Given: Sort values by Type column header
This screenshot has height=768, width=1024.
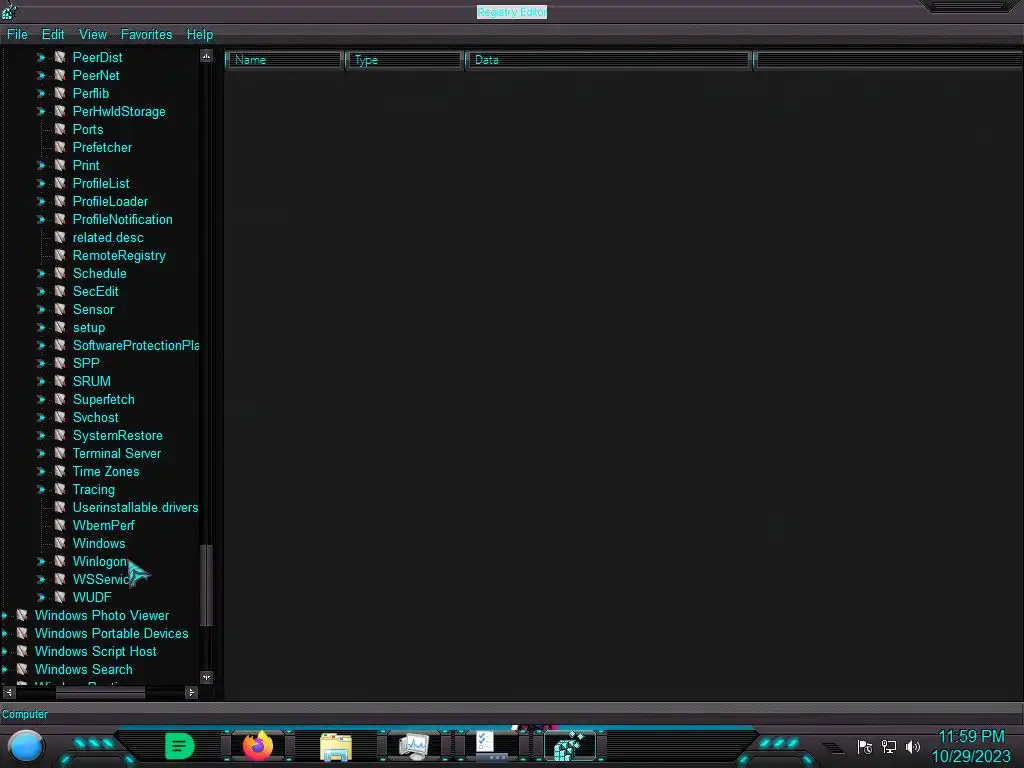Looking at the screenshot, I should 404,60.
